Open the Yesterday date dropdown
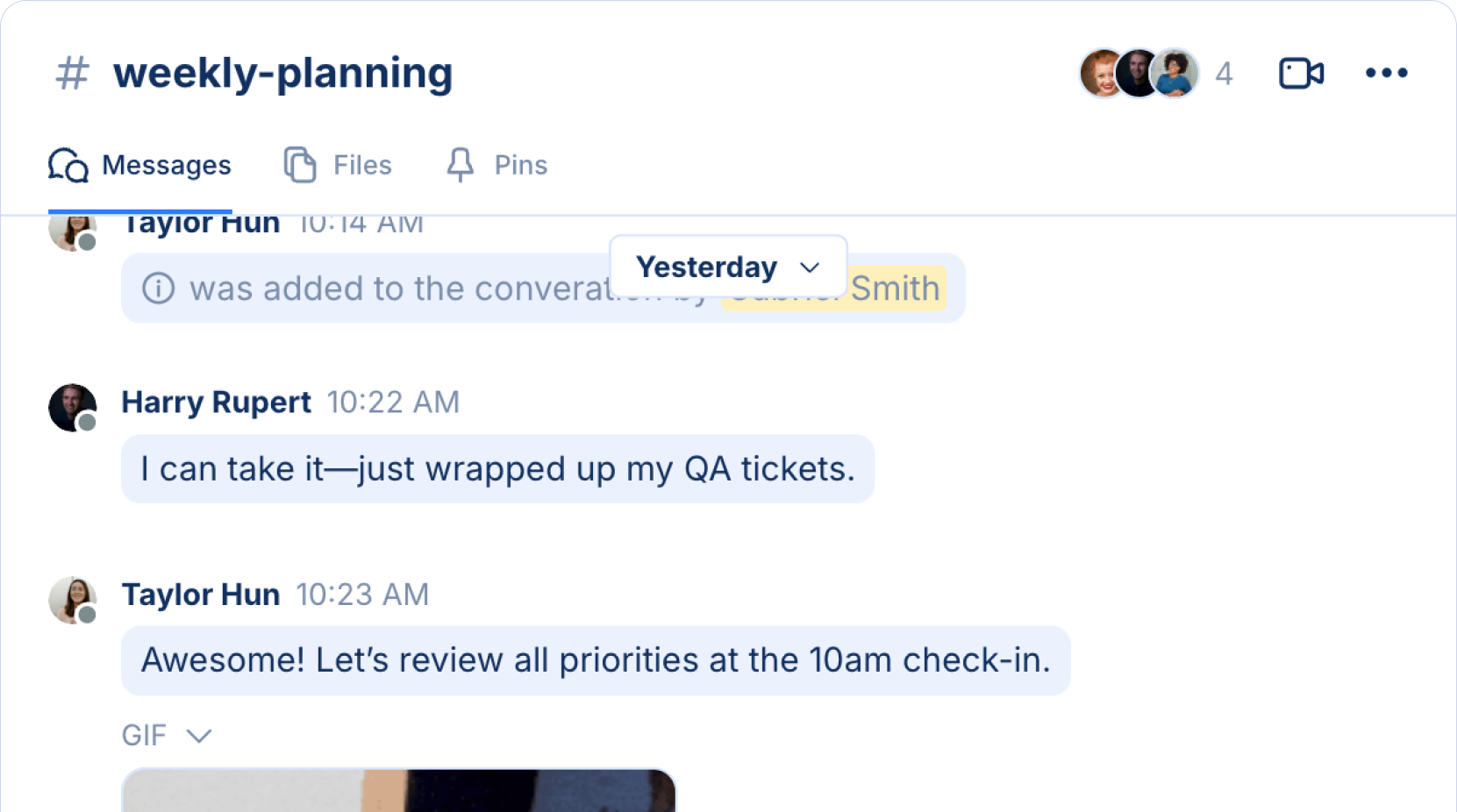 coord(728,267)
